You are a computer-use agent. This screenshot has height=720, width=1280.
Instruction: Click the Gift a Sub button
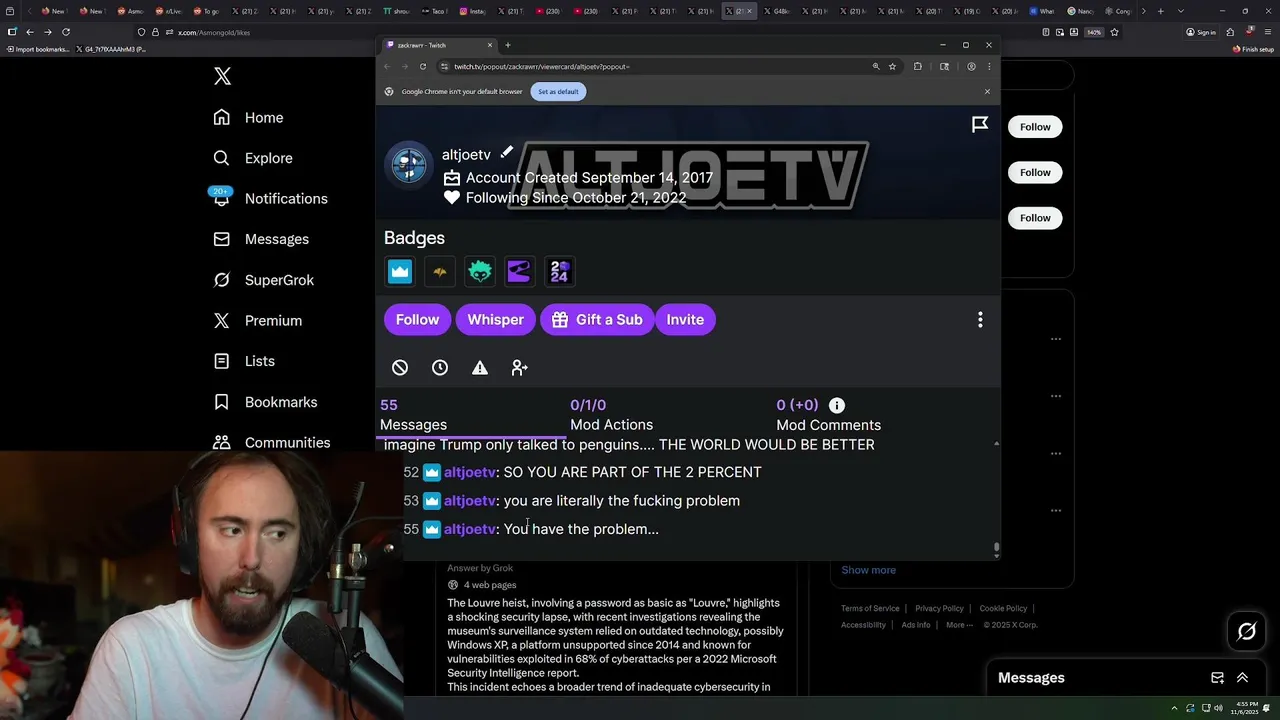[x=597, y=319]
